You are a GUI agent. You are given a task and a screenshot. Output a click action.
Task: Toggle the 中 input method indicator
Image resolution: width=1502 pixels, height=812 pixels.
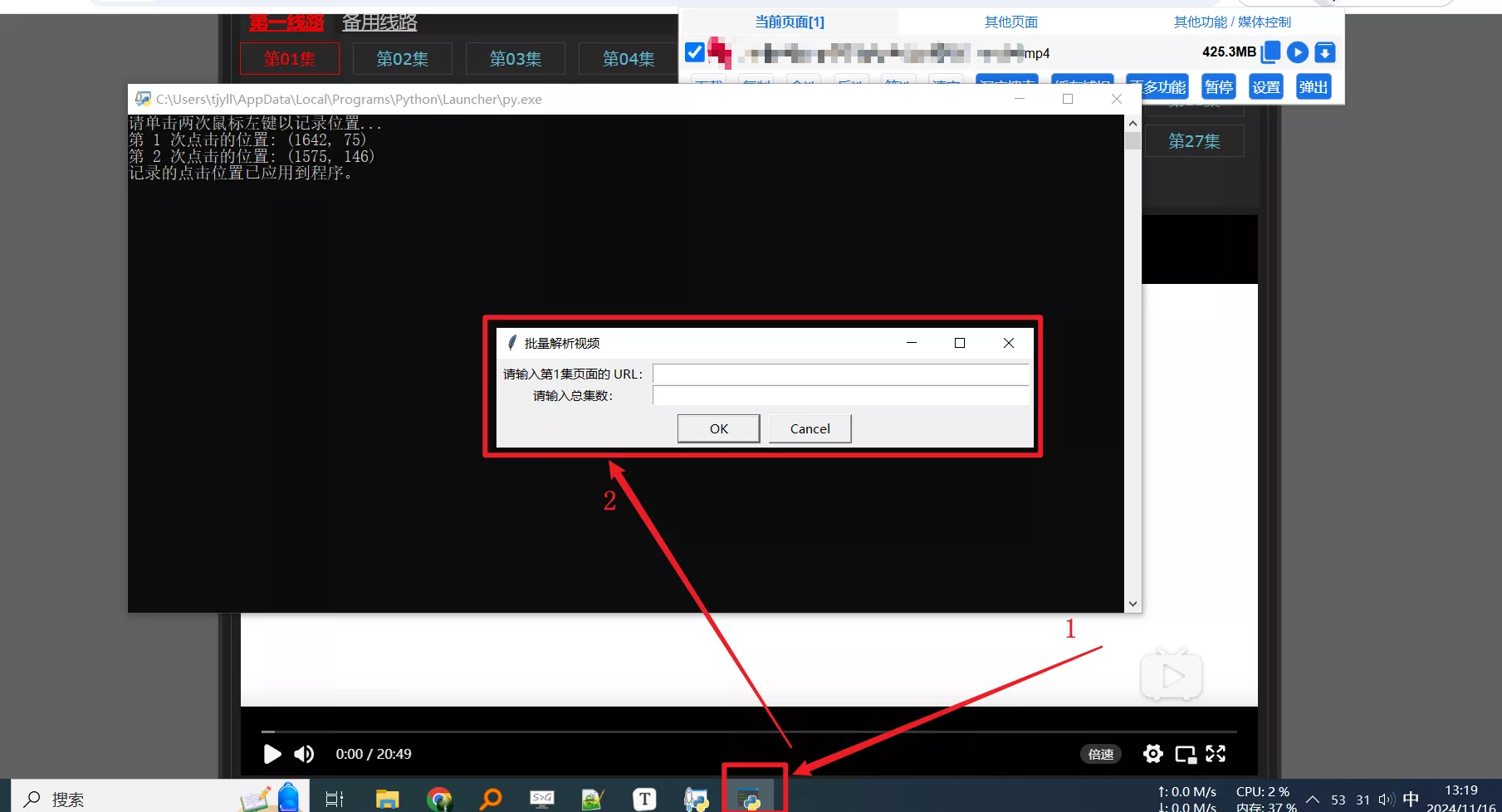(x=1411, y=800)
